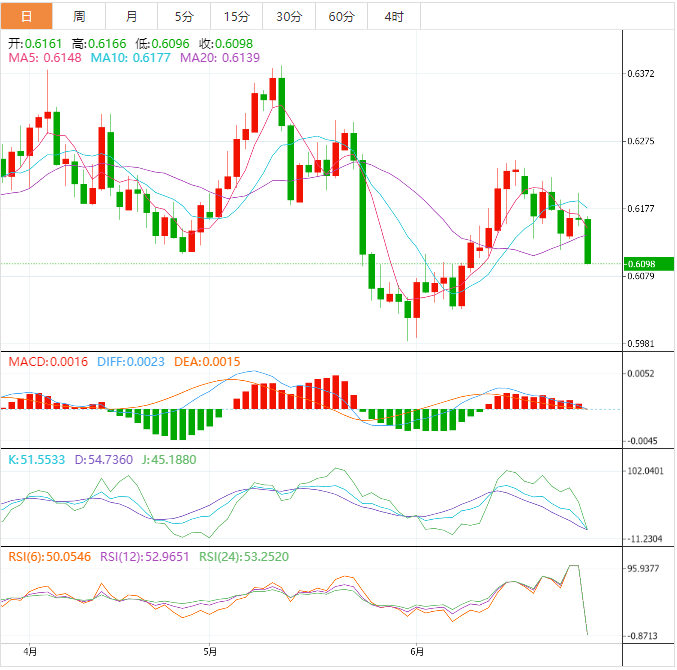677x670 pixels.
Task: Switch to the 5分 interval tab
Action: [x=184, y=16]
